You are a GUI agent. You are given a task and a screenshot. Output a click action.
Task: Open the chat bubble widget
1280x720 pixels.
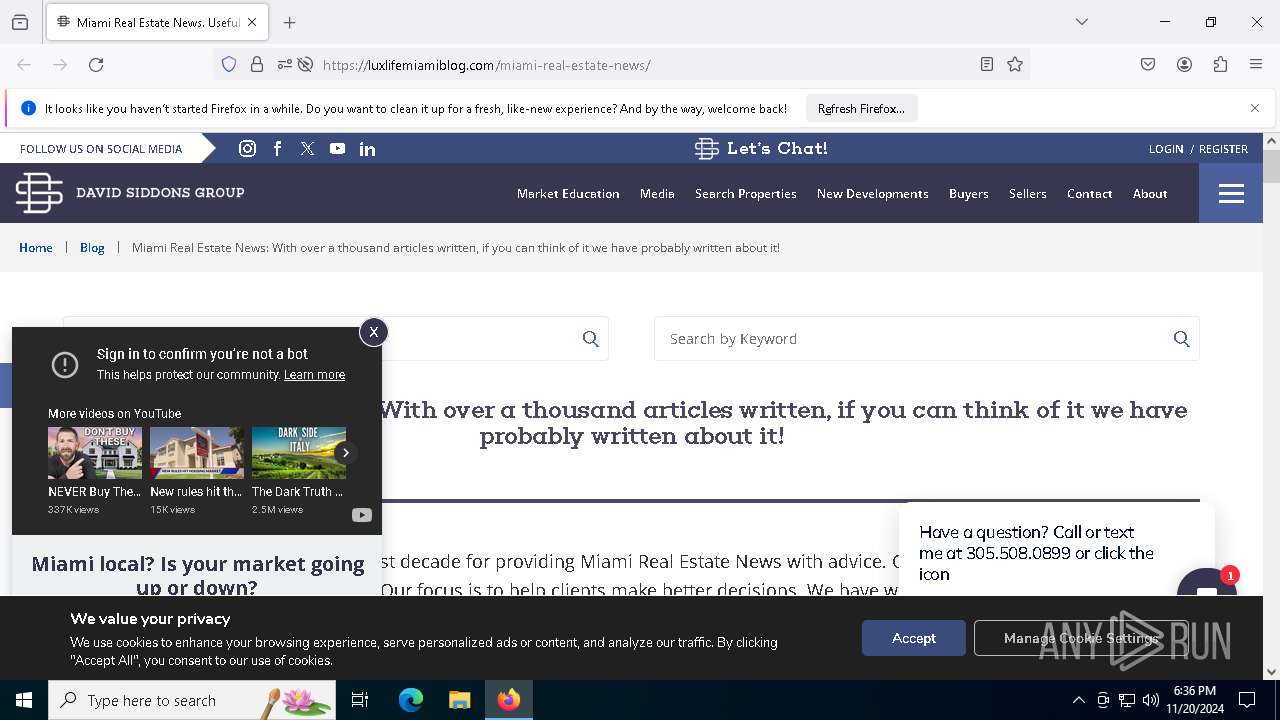(x=1207, y=583)
